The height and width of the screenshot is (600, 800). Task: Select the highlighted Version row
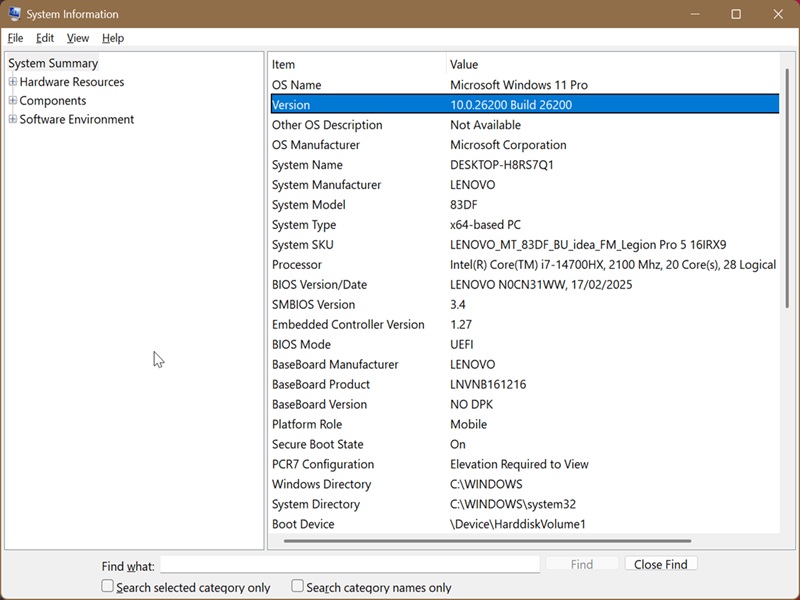point(525,105)
